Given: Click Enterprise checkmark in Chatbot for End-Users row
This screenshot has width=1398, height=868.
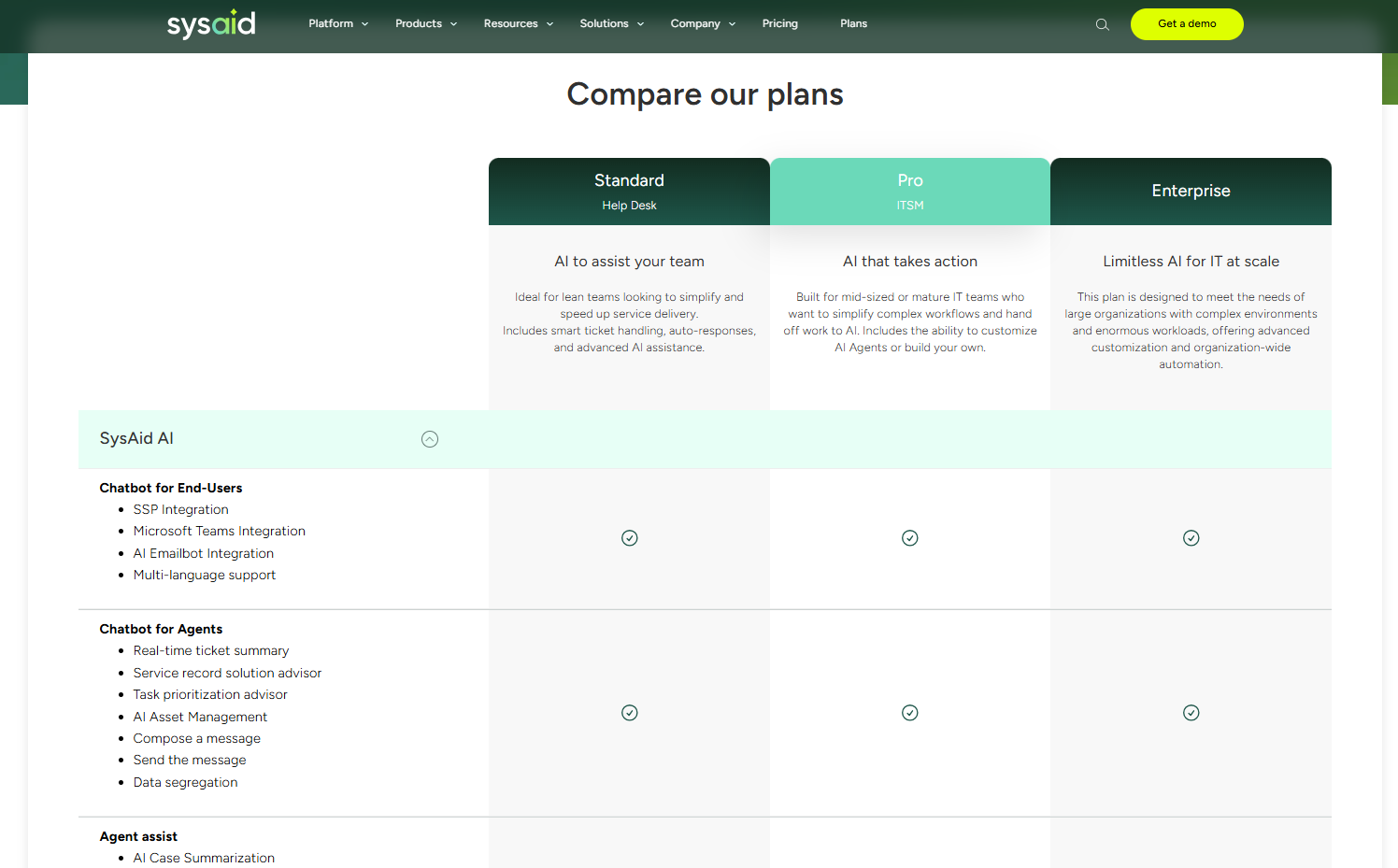Looking at the screenshot, I should tap(1191, 538).
